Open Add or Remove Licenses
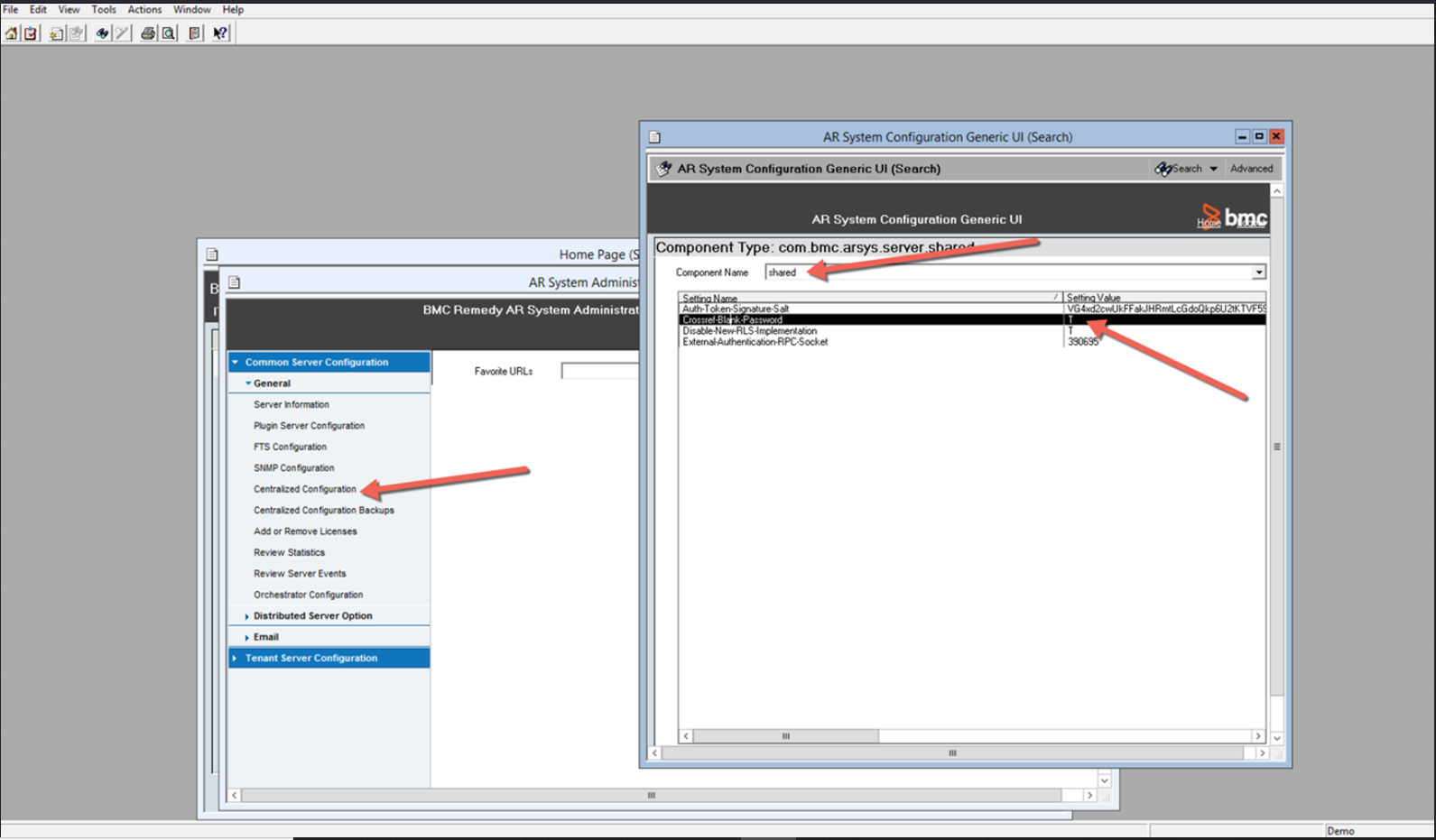Image resolution: width=1436 pixels, height=840 pixels. 305,531
